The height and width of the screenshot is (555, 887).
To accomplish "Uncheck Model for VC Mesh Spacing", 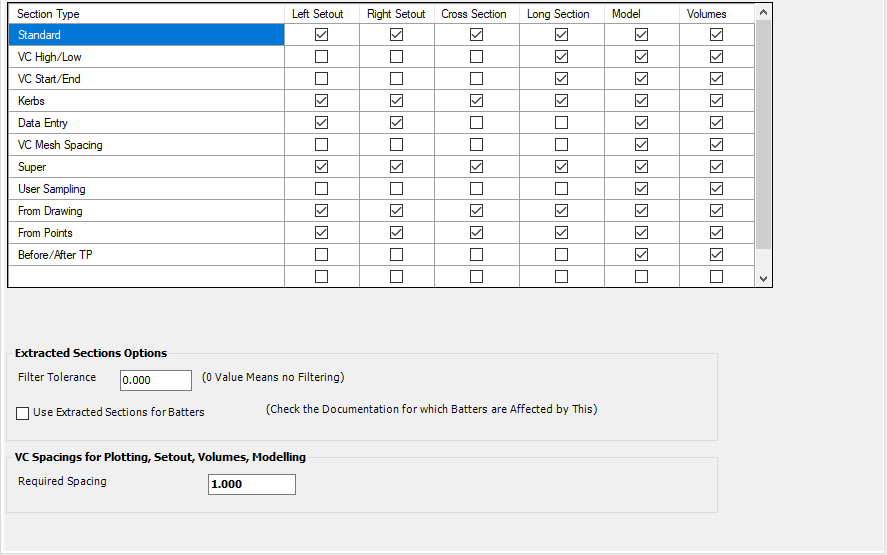I will (x=641, y=145).
